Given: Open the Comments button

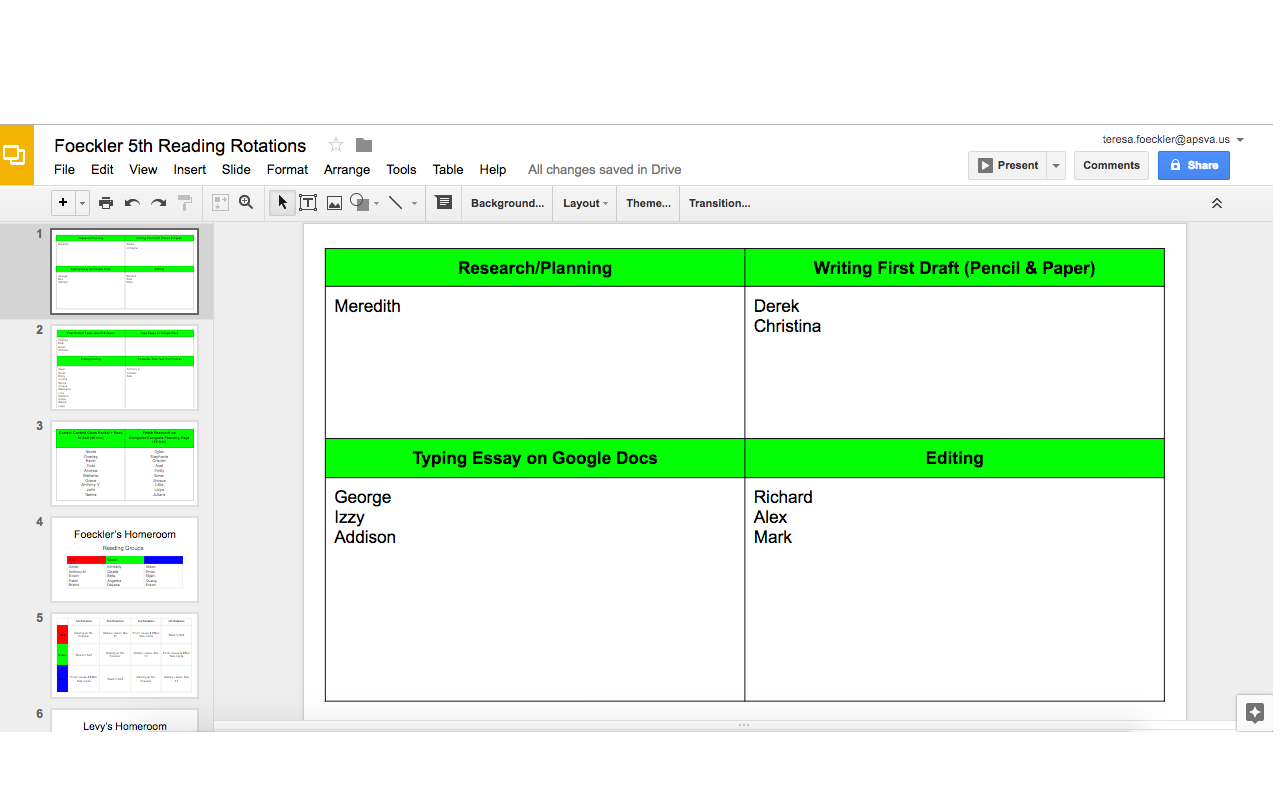Looking at the screenshot, I should [x=1111, y=166].
